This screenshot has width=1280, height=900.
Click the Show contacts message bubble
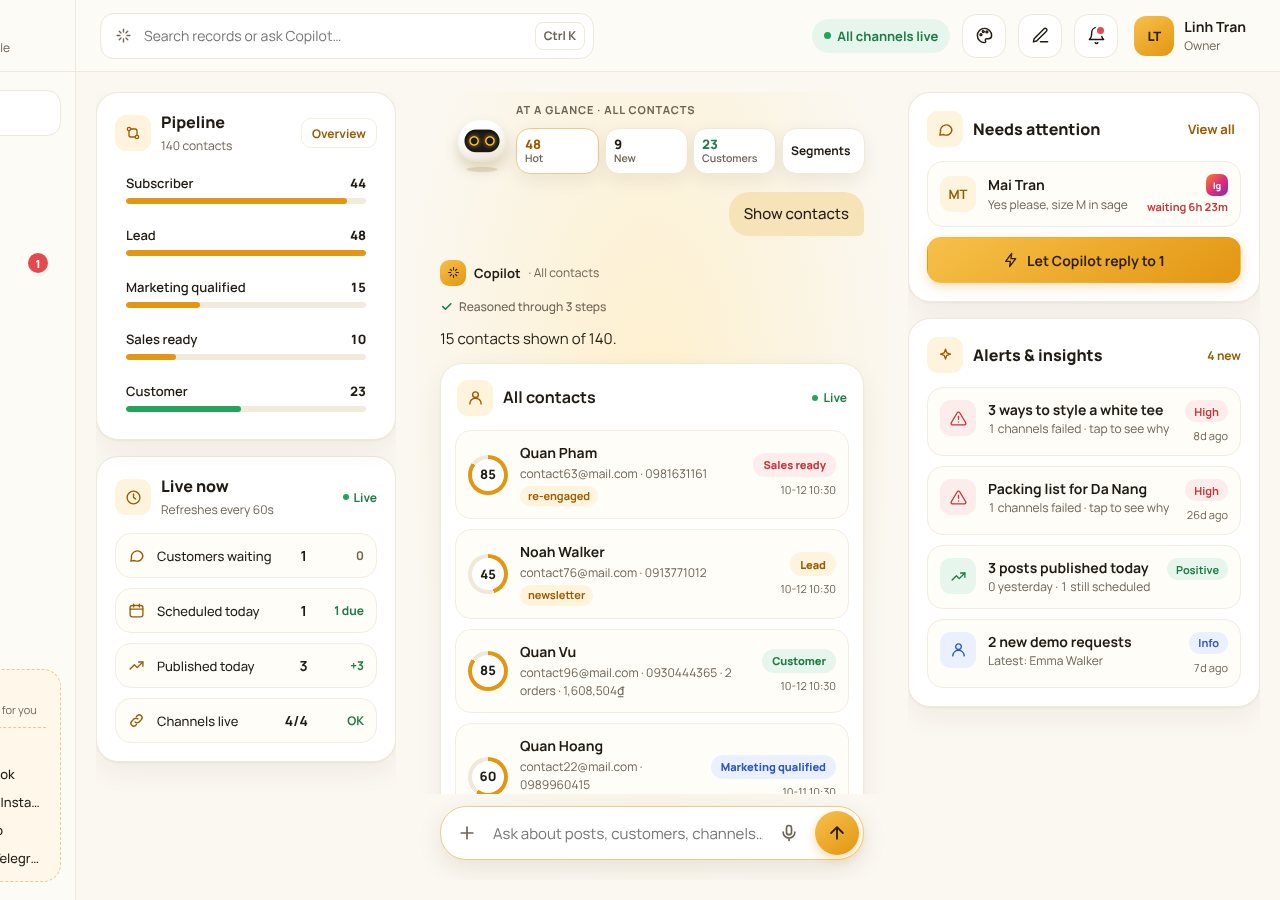tap(796, 214)
